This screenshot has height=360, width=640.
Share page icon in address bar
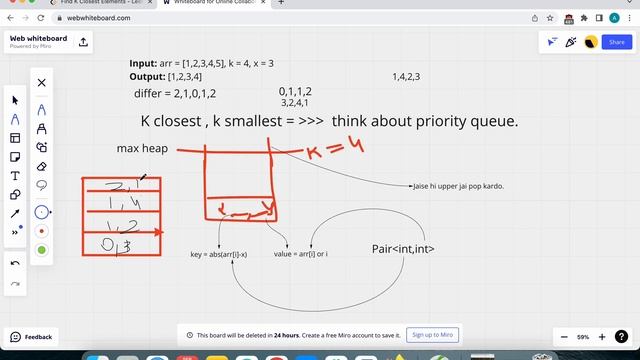click(535, 18)
